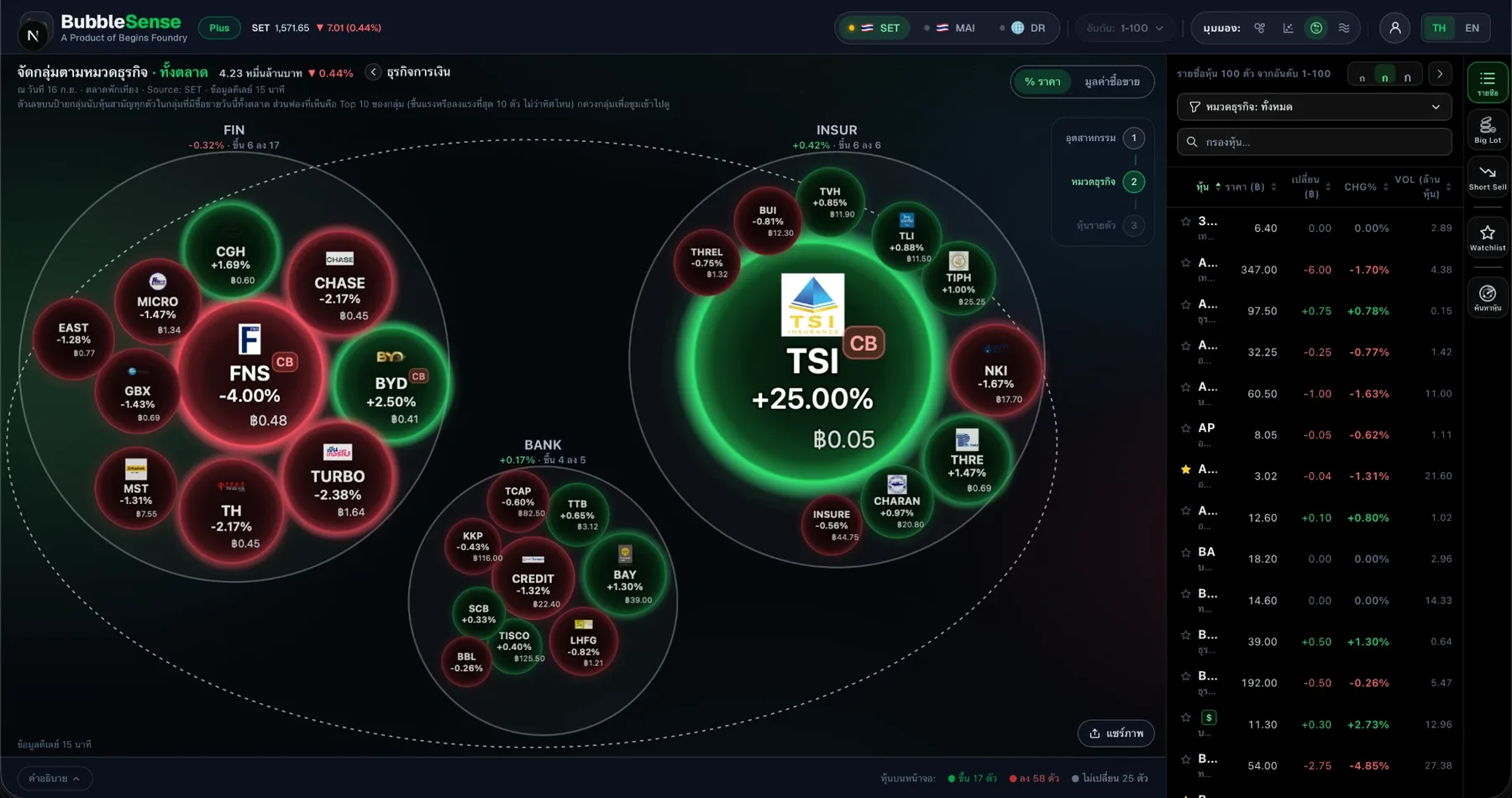
Task: Select medium font size ก
Action: coord(1384,77)
